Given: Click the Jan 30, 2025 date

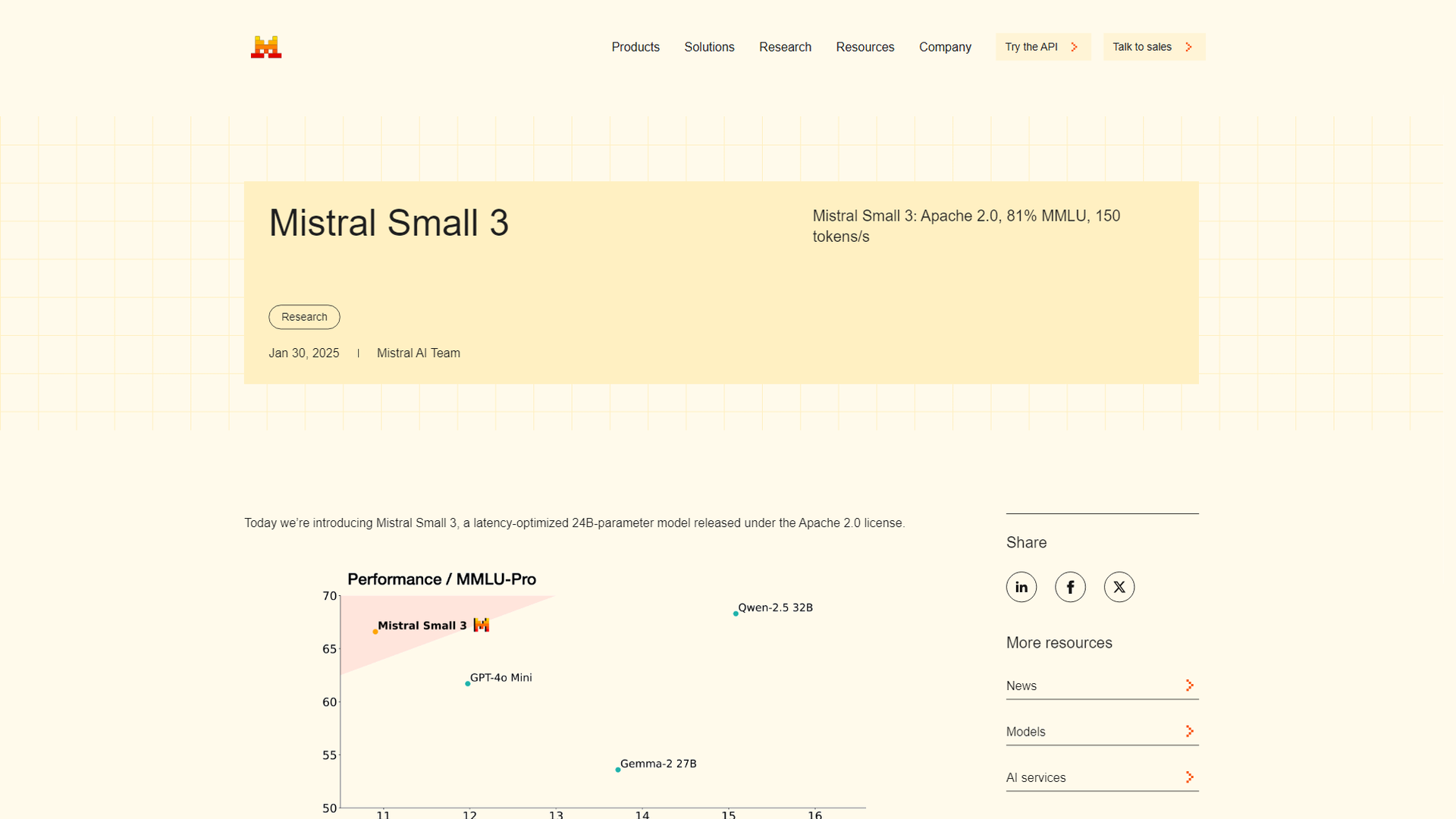Looking at the screenshot, I should [x=303, y=353].
